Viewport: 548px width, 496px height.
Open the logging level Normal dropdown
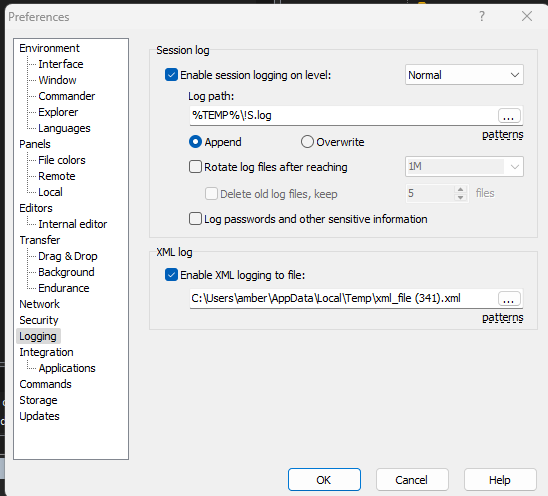pos(464,75)
